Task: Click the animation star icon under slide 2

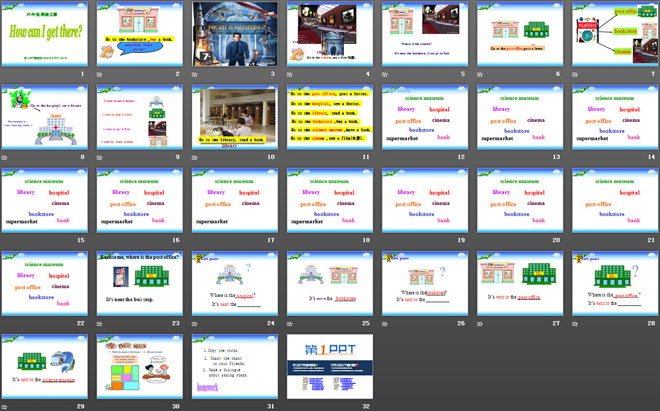Action: click(101, 74)
